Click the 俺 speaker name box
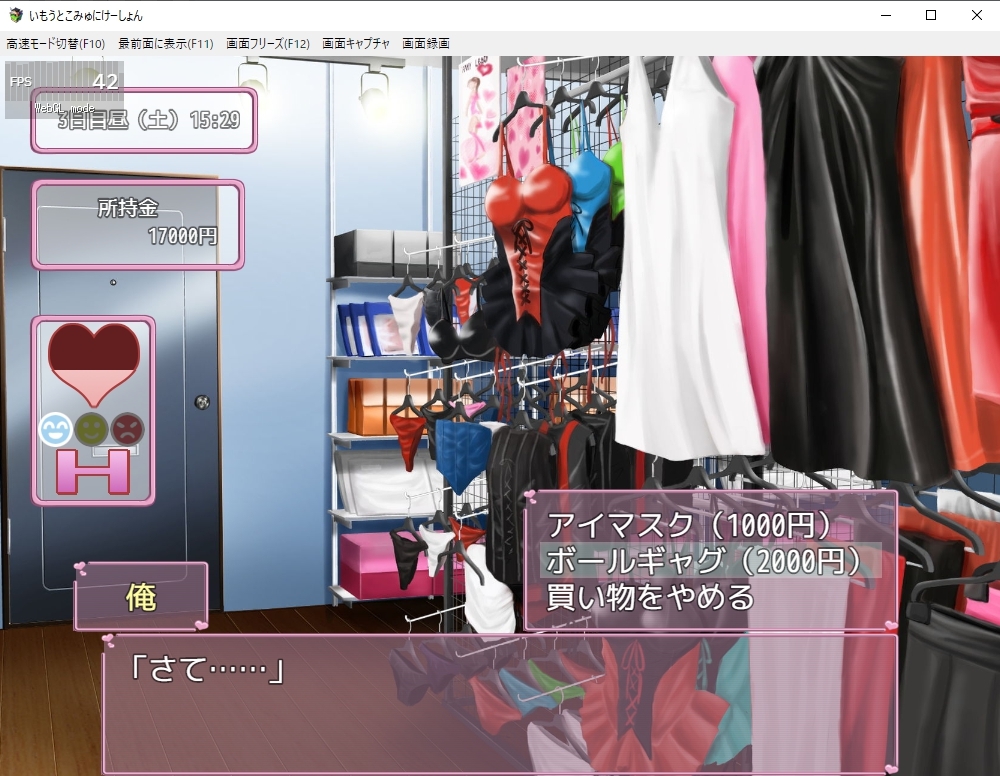The width and height of the screenshot is (1000, 776). pos(140,597)
